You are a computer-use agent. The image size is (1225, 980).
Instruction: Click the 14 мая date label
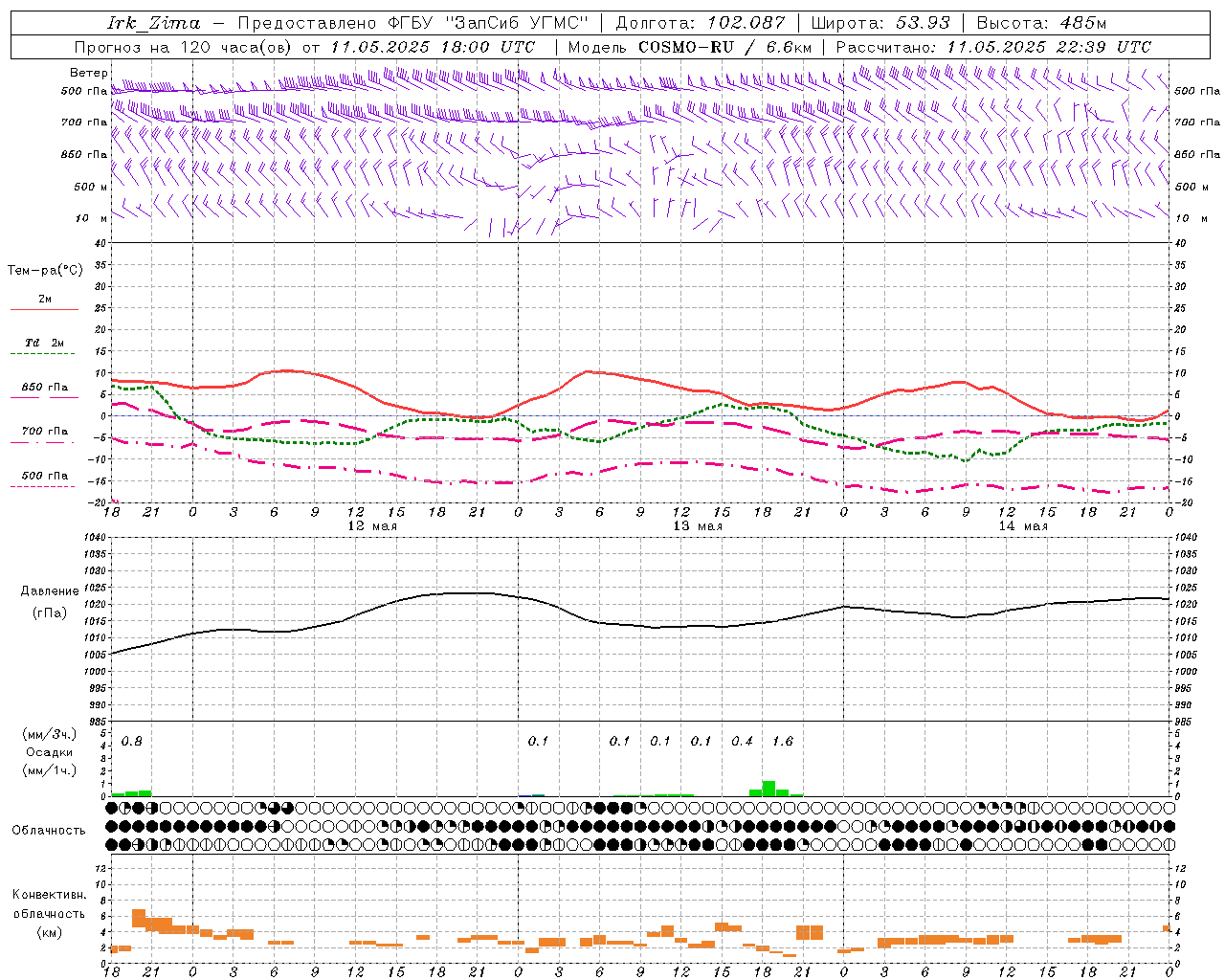coord(1023,526)
